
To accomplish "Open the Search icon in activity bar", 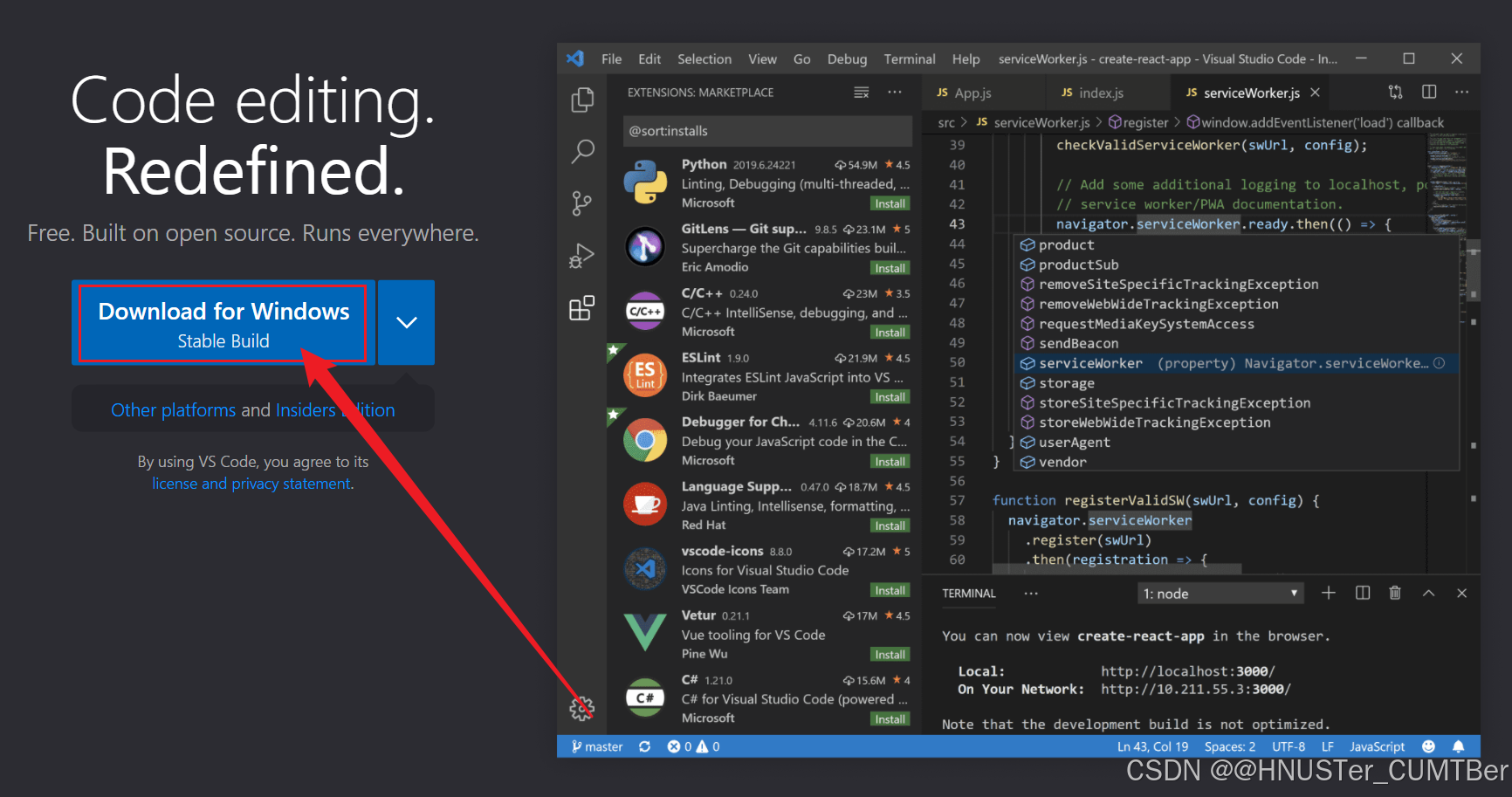I will pyautogui.click(x=582, y=152).
